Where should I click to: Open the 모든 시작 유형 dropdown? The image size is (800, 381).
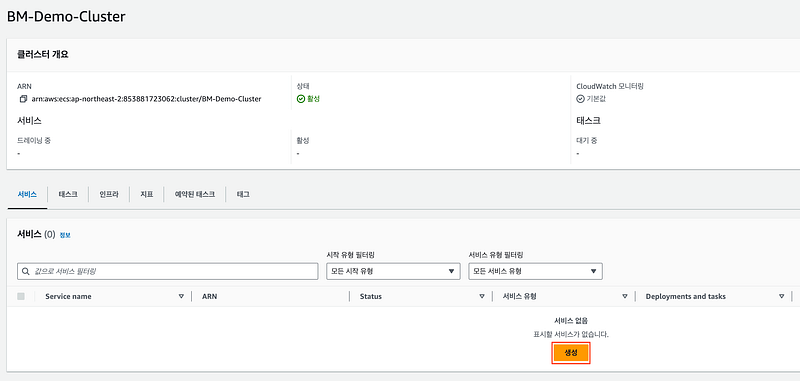coord(393,271)
